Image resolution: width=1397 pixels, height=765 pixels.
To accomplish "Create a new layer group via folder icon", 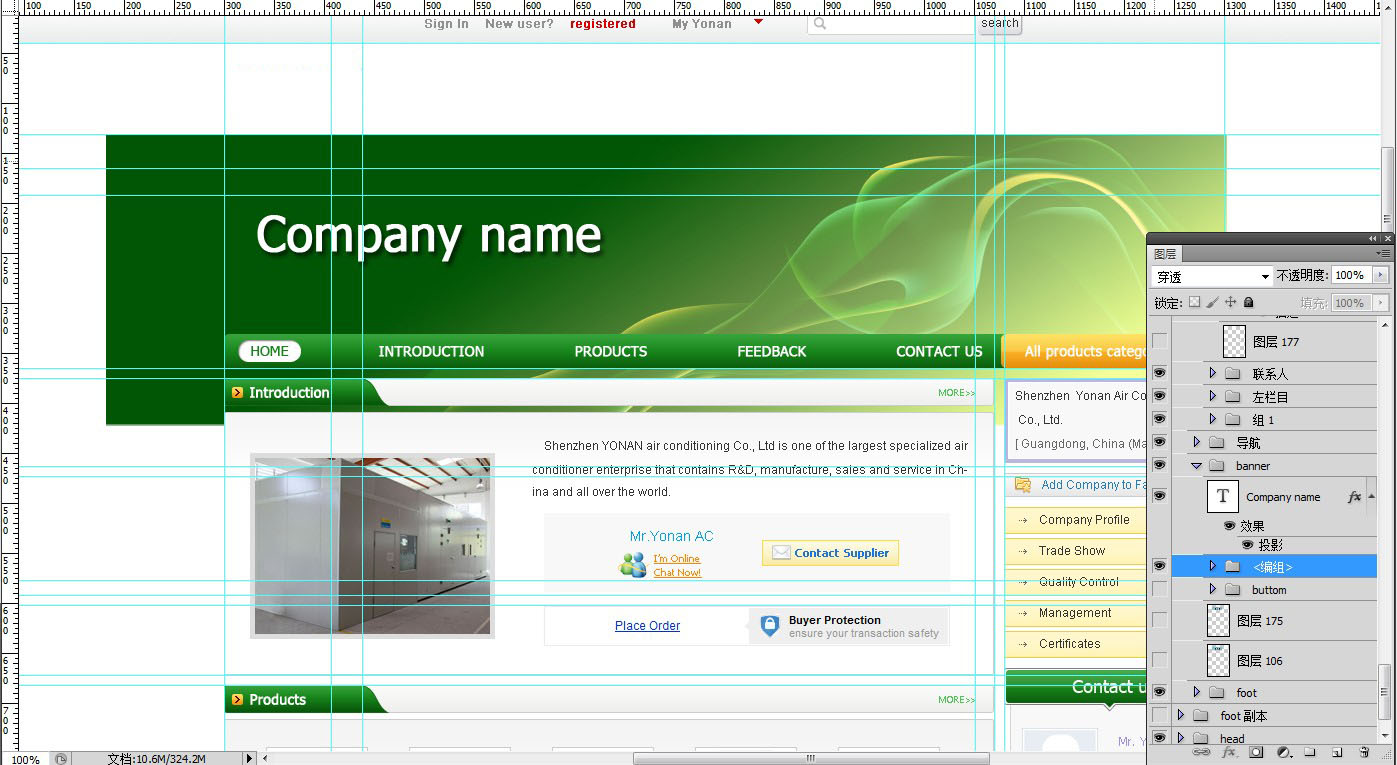I will click(1309, 752).
